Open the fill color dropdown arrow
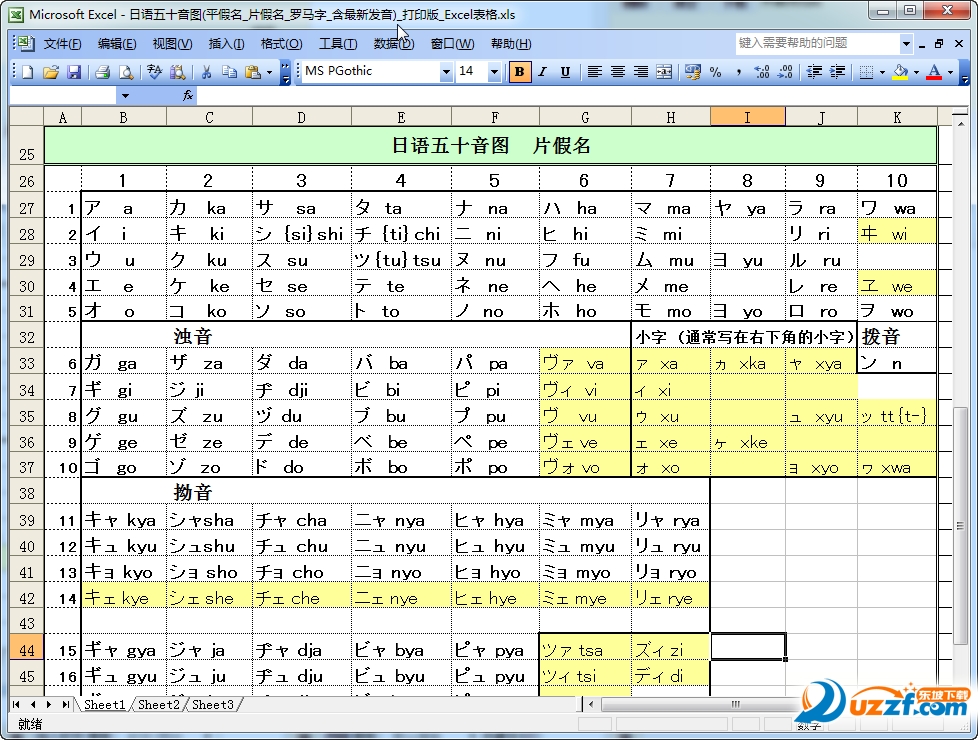The height and width of the screenshot is (740, 978). 916,72
